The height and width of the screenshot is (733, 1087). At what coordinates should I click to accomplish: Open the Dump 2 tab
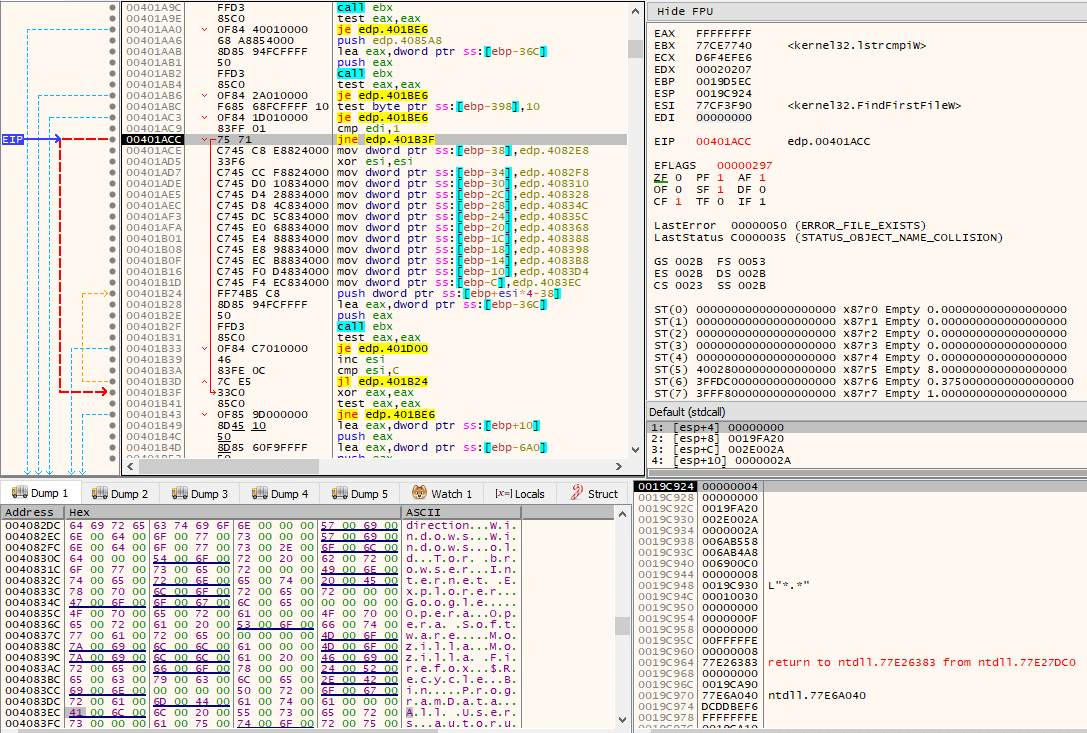tap(120, 494)
